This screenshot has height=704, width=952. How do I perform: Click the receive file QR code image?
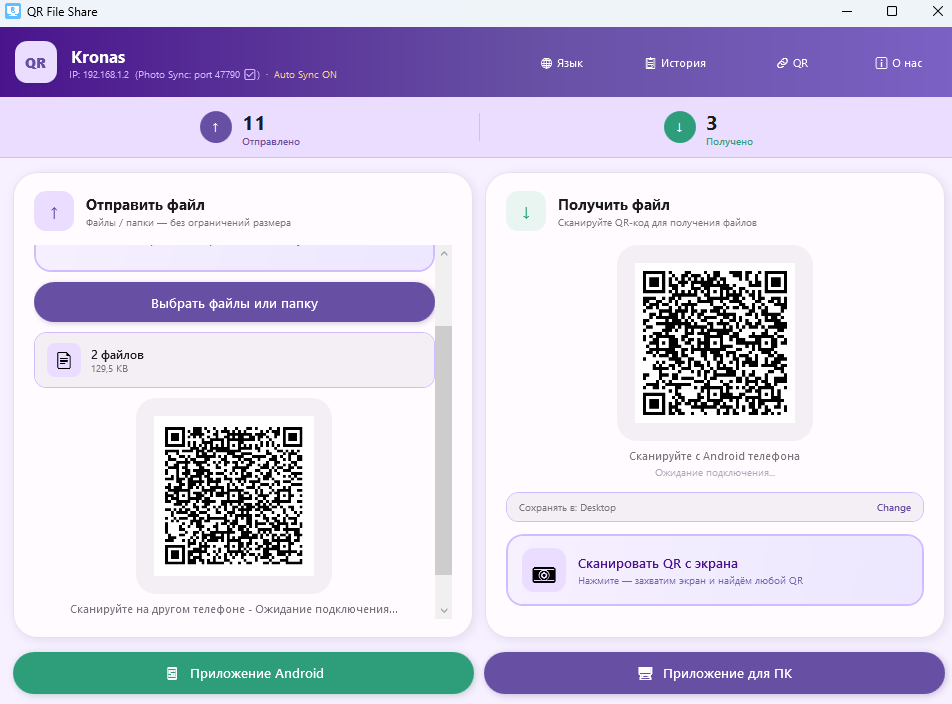[x=715, y=343]
